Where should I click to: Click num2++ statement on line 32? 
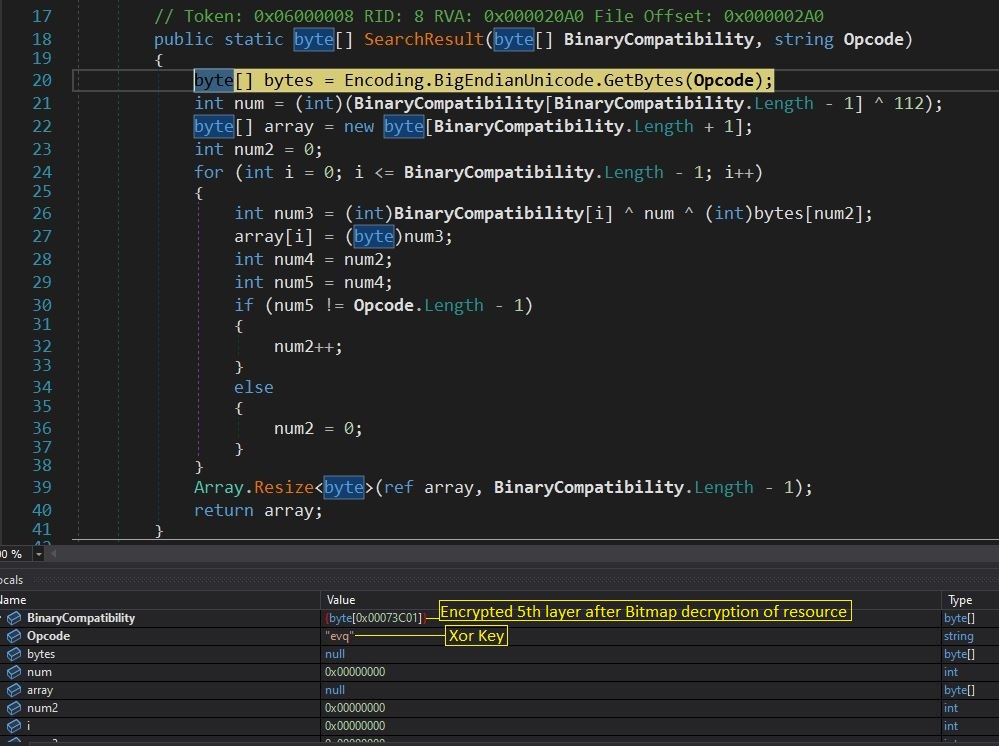(x=308, y=347)
